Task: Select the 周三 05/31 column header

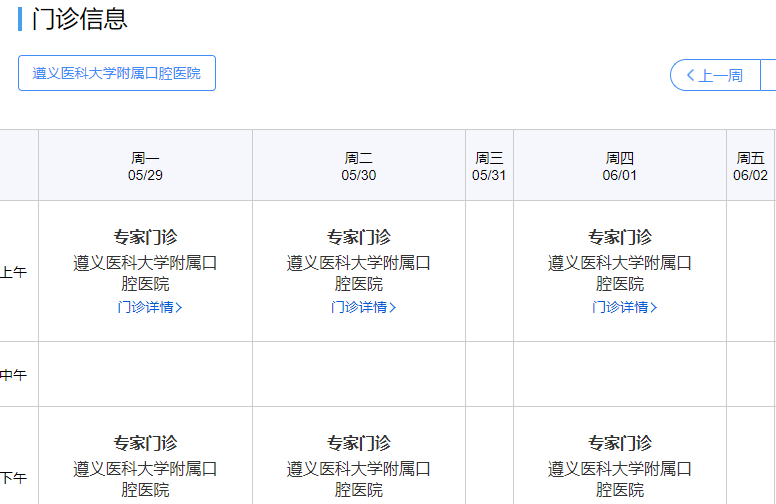Action: point(489,166)
